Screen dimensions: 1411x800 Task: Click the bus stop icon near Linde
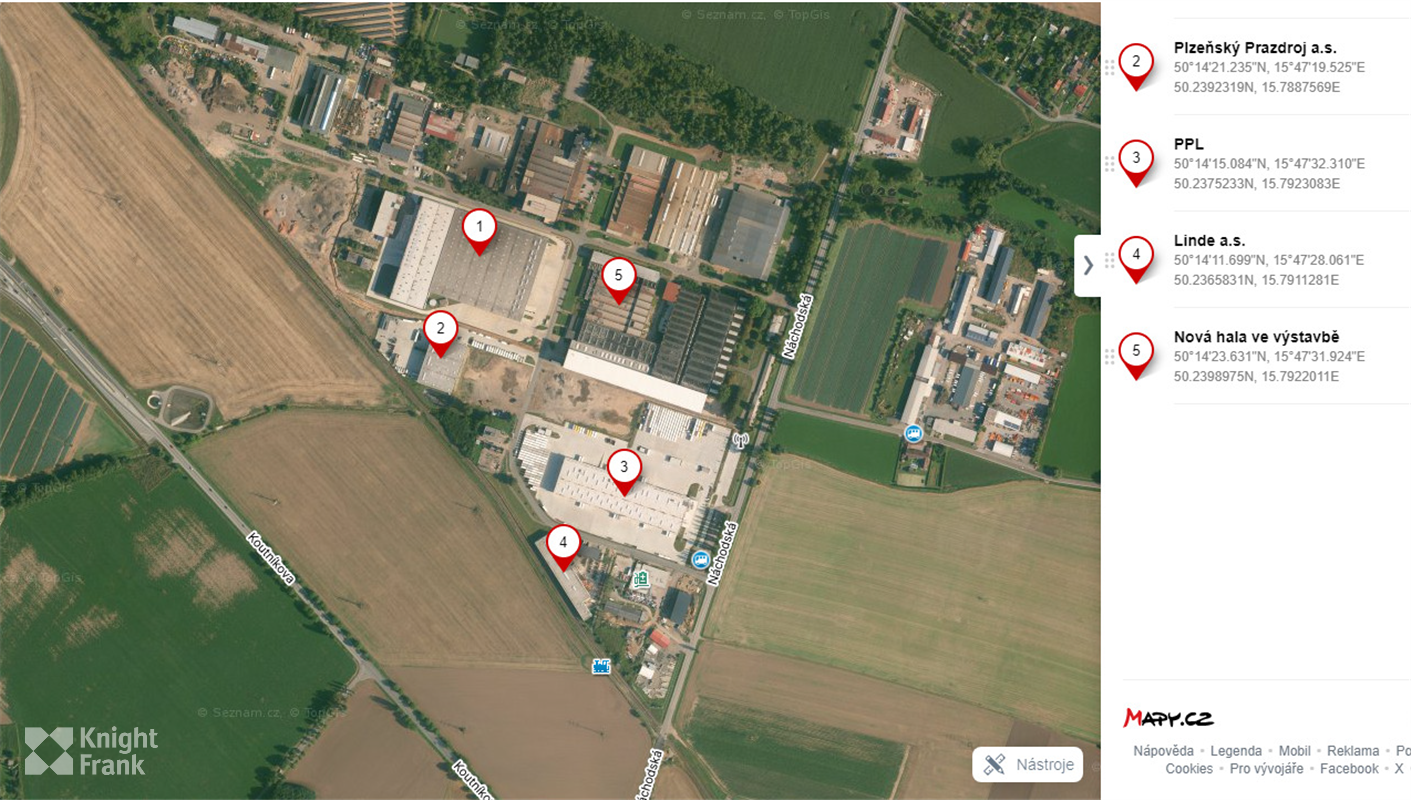[701, 558]
